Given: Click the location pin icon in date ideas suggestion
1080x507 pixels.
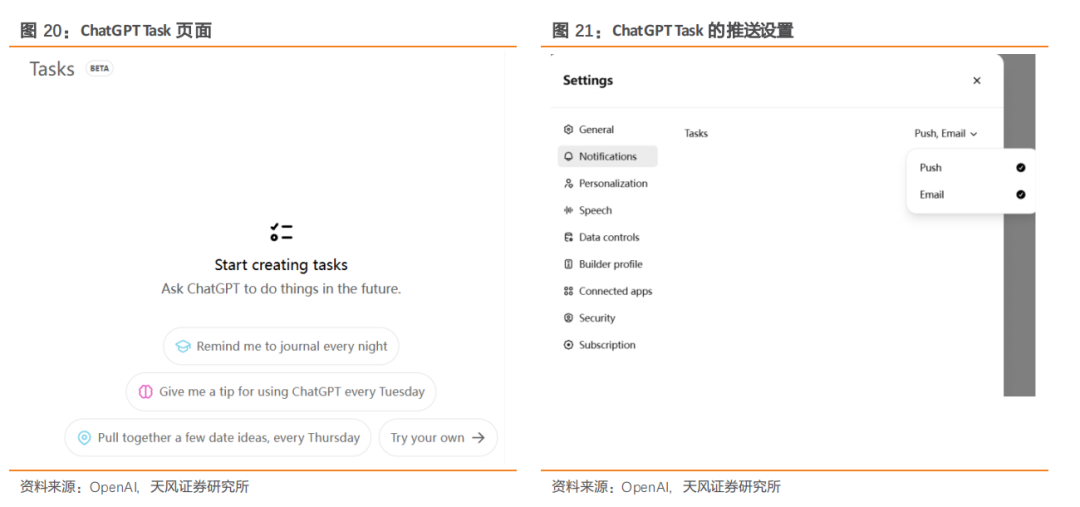Looking at the screenshot, I should click(x=84, y=437).
